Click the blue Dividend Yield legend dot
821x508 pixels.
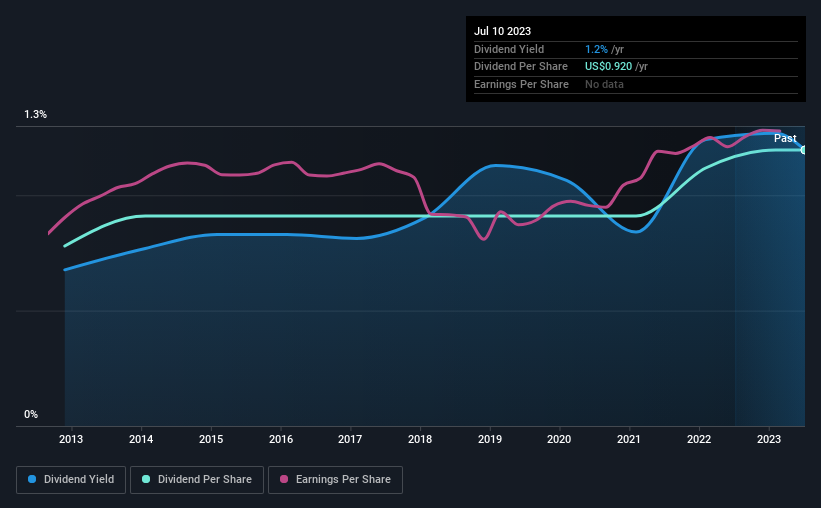tap(32, 479)
